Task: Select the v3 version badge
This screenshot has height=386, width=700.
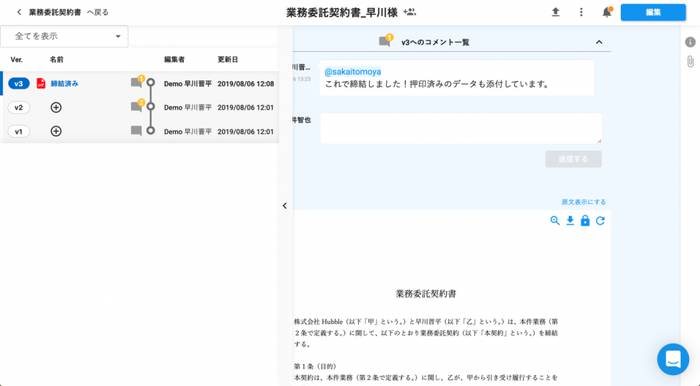Action: [19, 83]
